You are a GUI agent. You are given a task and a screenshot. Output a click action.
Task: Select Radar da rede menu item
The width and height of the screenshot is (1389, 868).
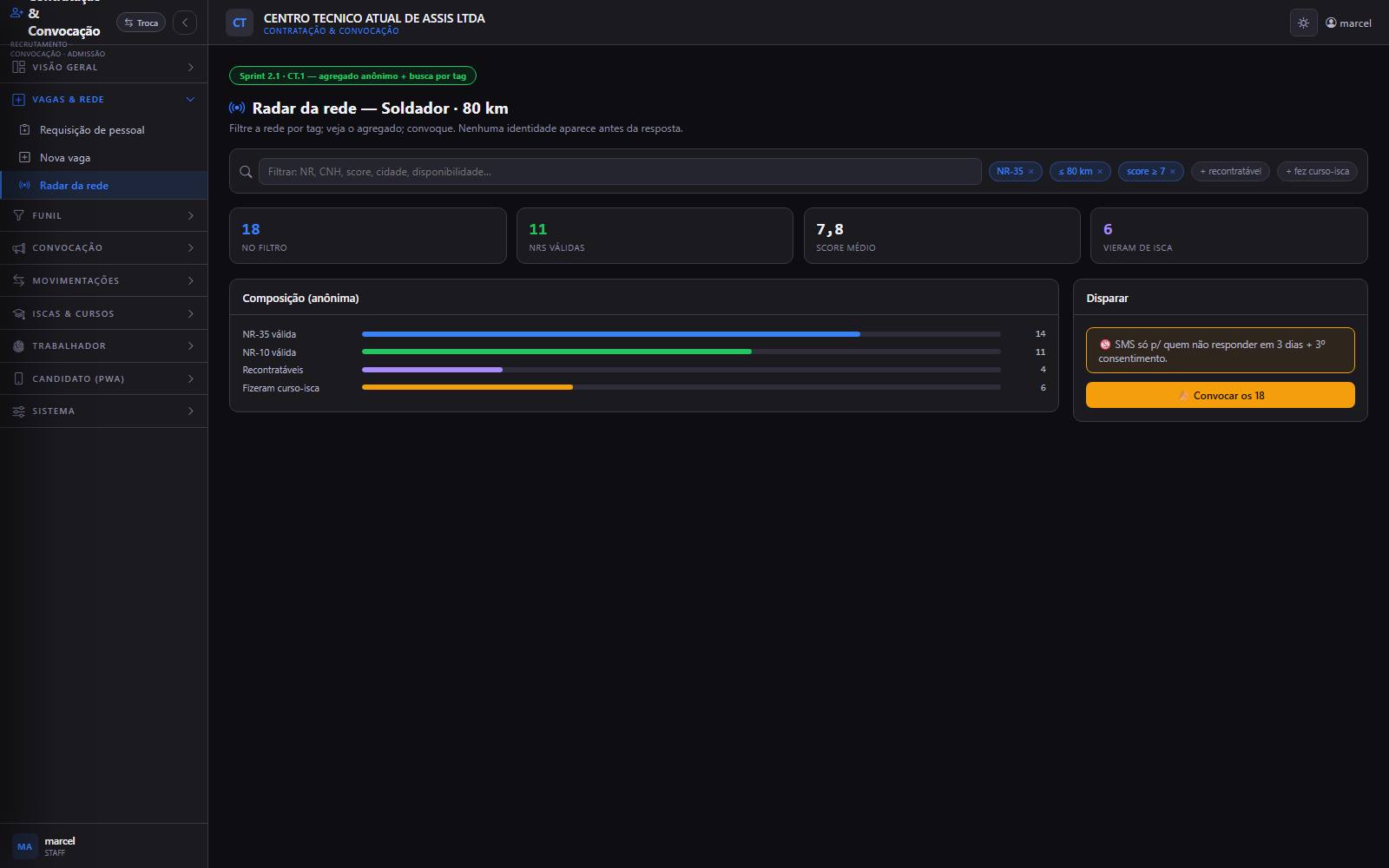pos(104,185)
